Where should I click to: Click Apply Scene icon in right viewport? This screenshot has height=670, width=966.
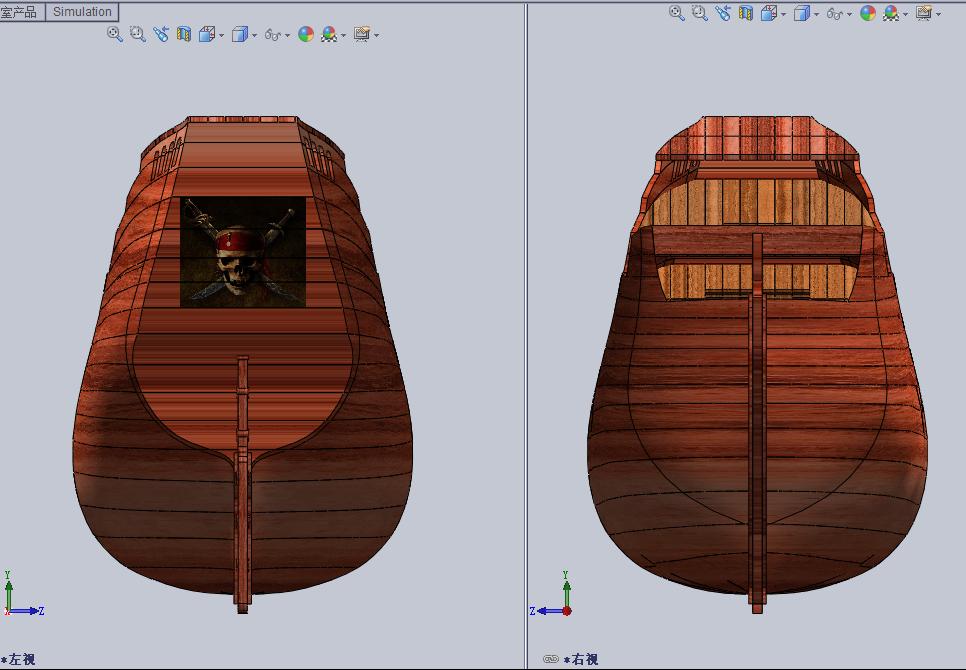[x=891, y=13]
